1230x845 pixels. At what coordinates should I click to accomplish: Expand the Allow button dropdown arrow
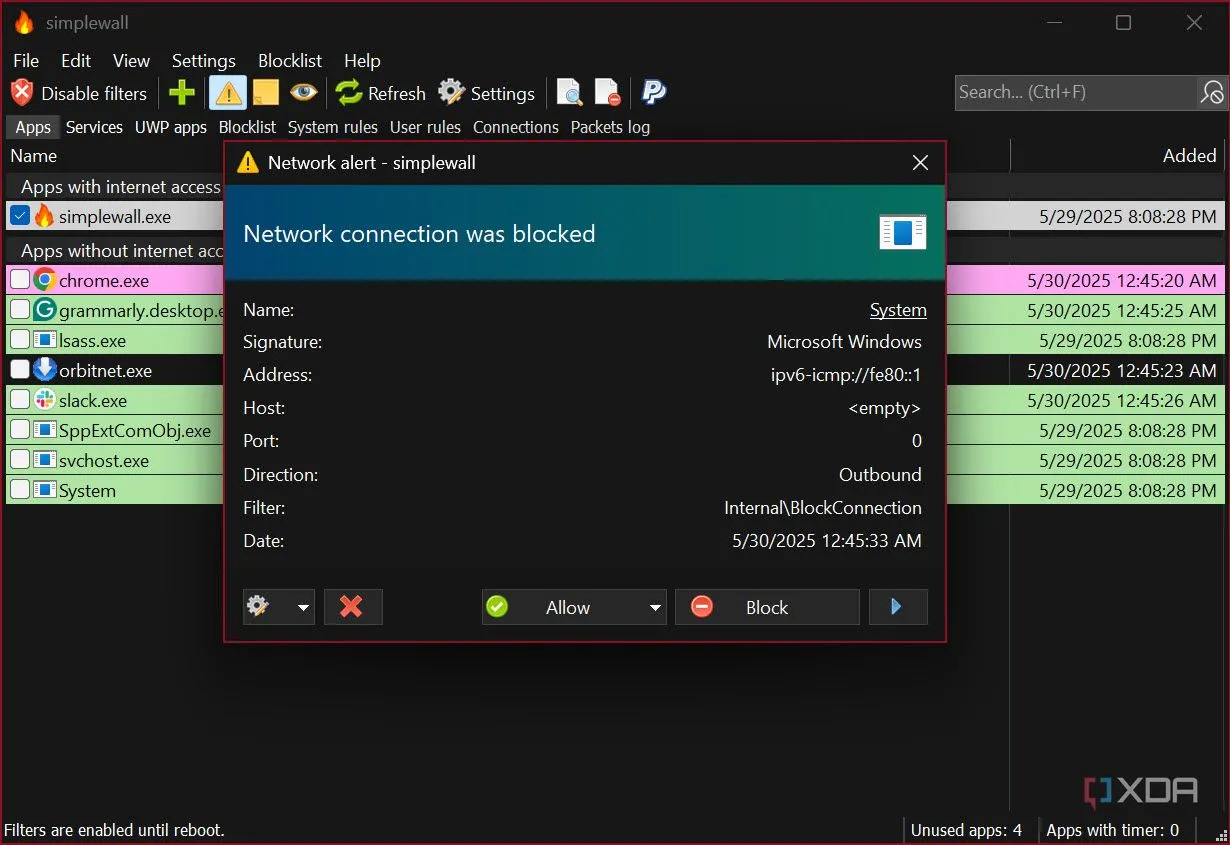tap(655, 607)
